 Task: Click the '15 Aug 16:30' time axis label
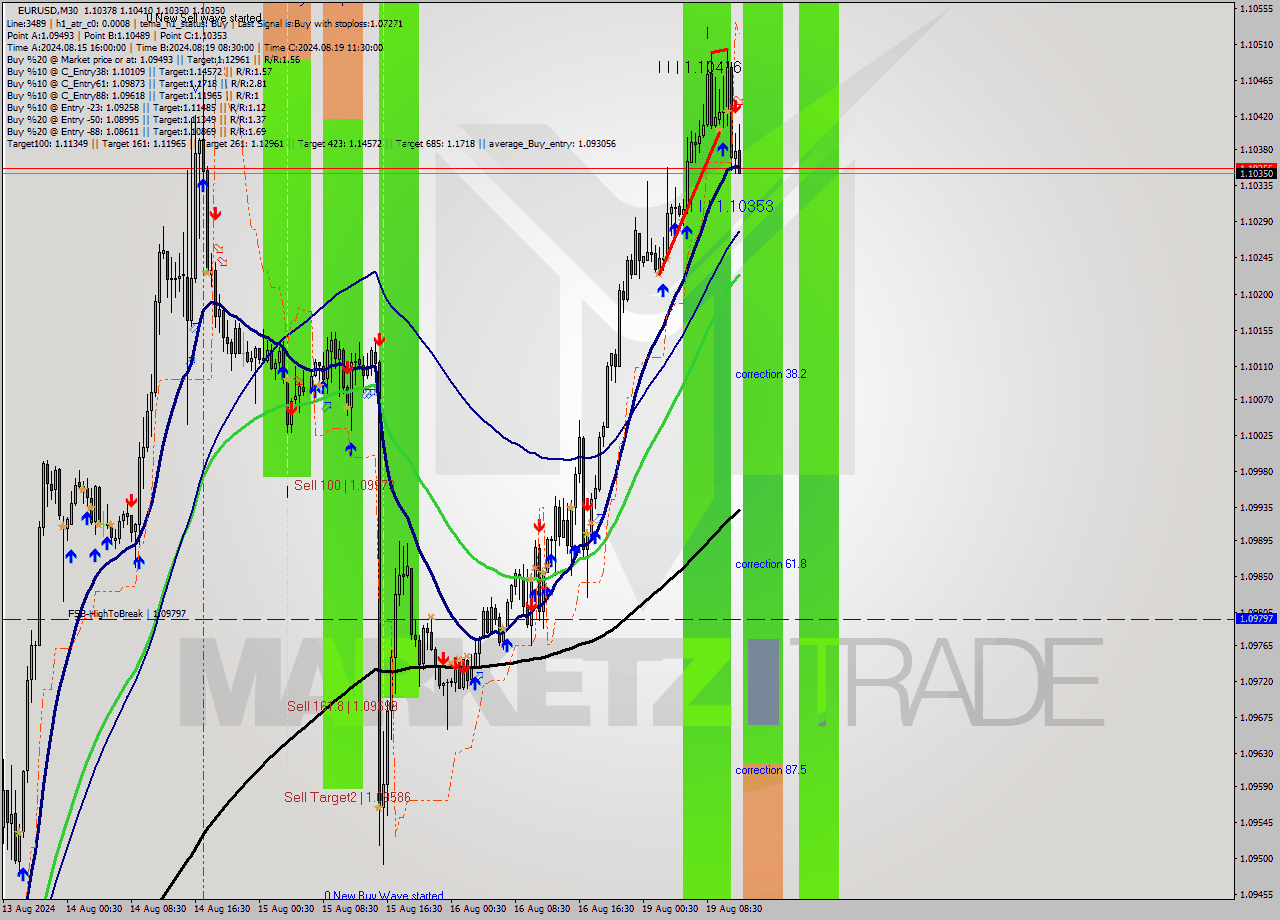(x=414, y=909)
